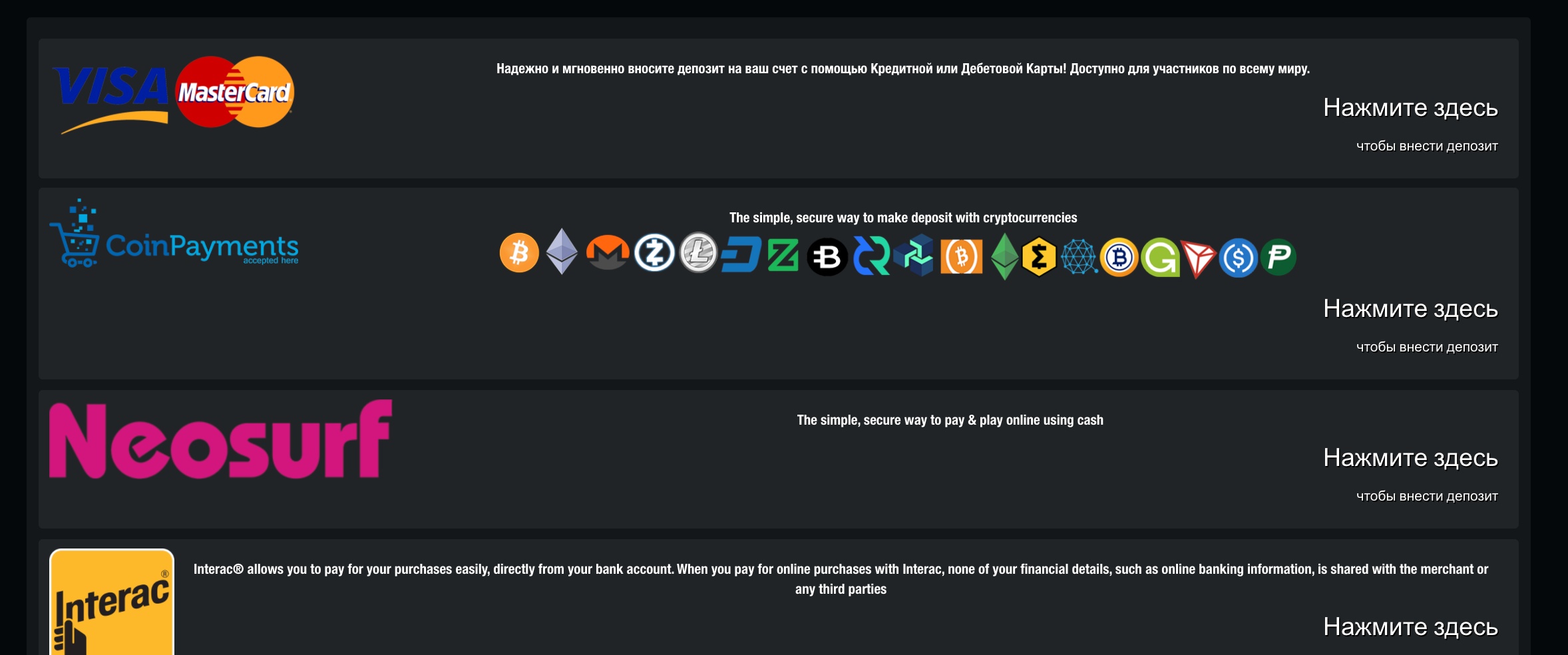Click 'чтобы внести депозит' under Visa row

coord(1427,146)
